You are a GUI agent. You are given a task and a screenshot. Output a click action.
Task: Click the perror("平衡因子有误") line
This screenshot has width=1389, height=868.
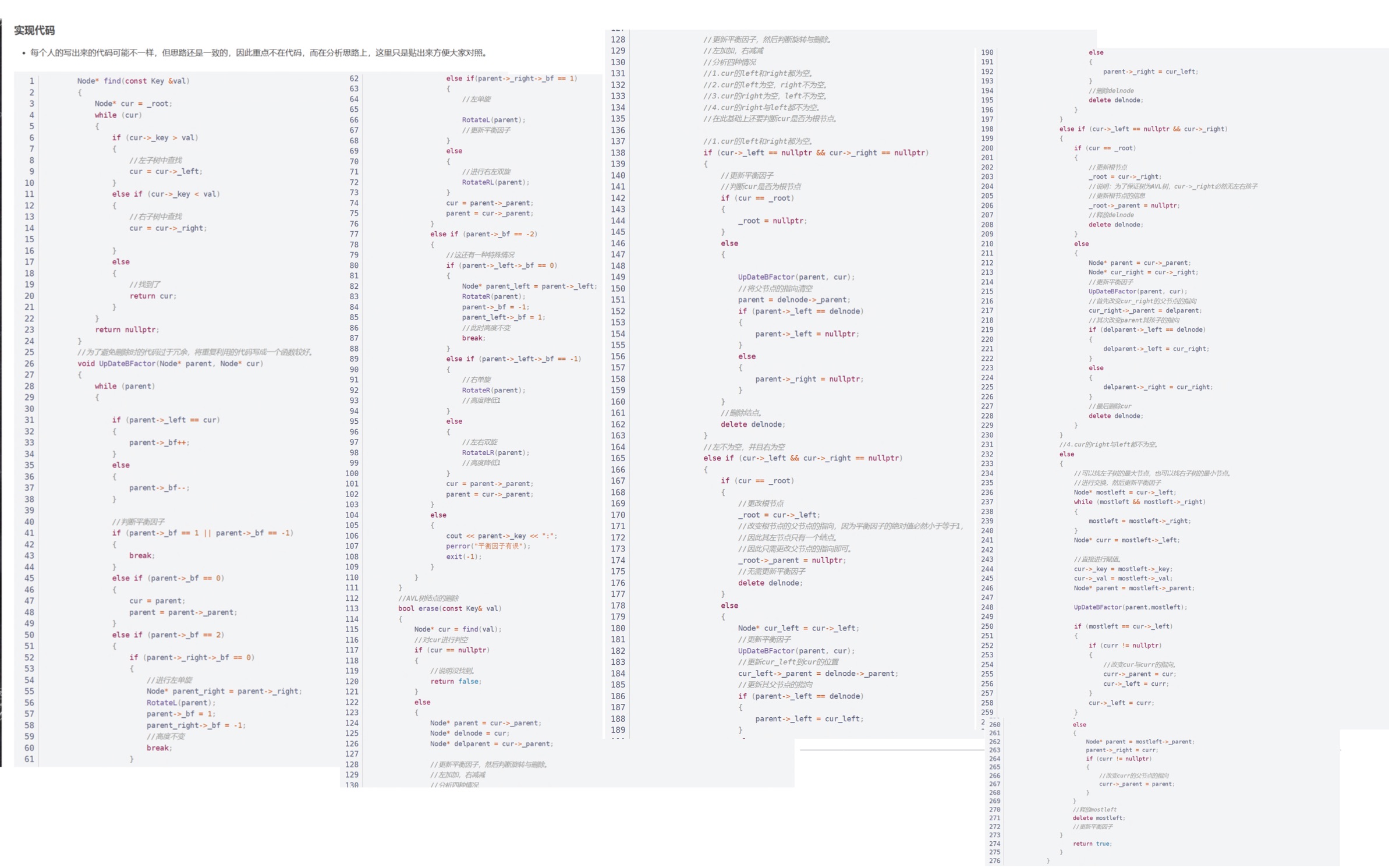pyautogui.click(x=488, y=546)
